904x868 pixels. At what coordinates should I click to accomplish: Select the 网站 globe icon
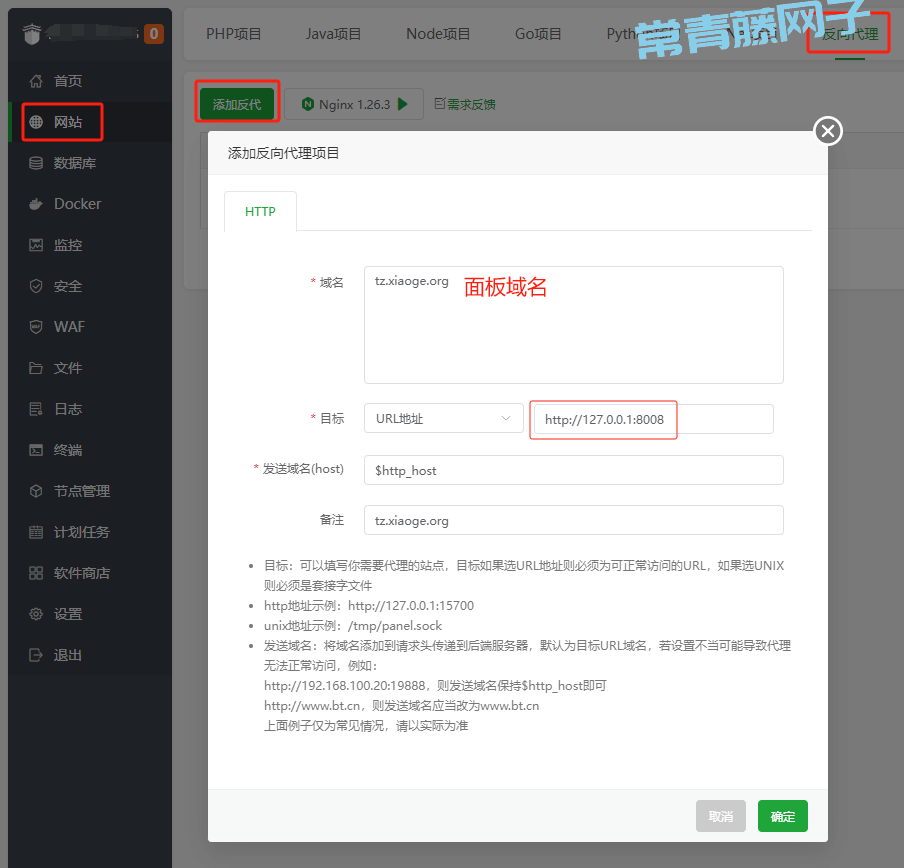click(36, 122)
